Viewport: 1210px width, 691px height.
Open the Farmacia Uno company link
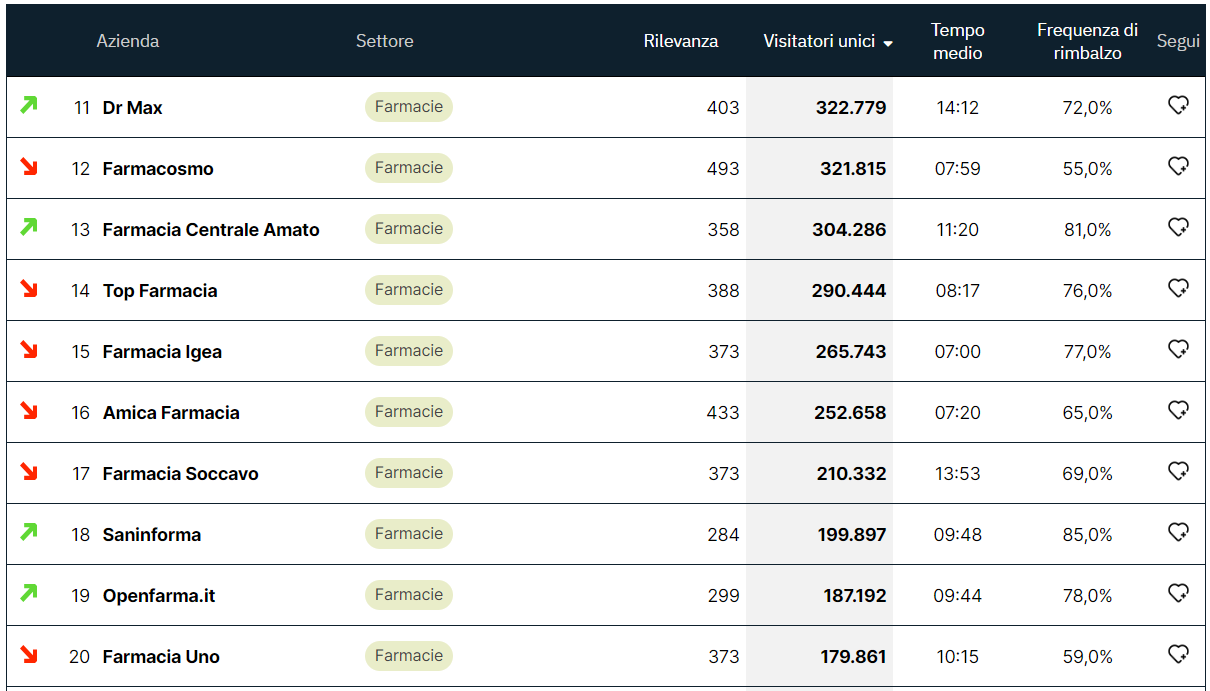pyautogui.click(x=161, y=657)
